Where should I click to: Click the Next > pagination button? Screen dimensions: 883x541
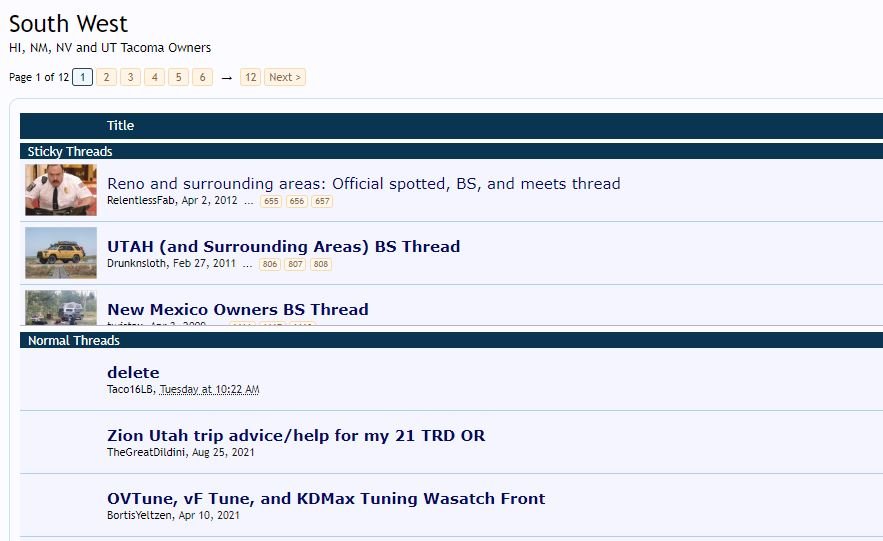tap(285, 77)
